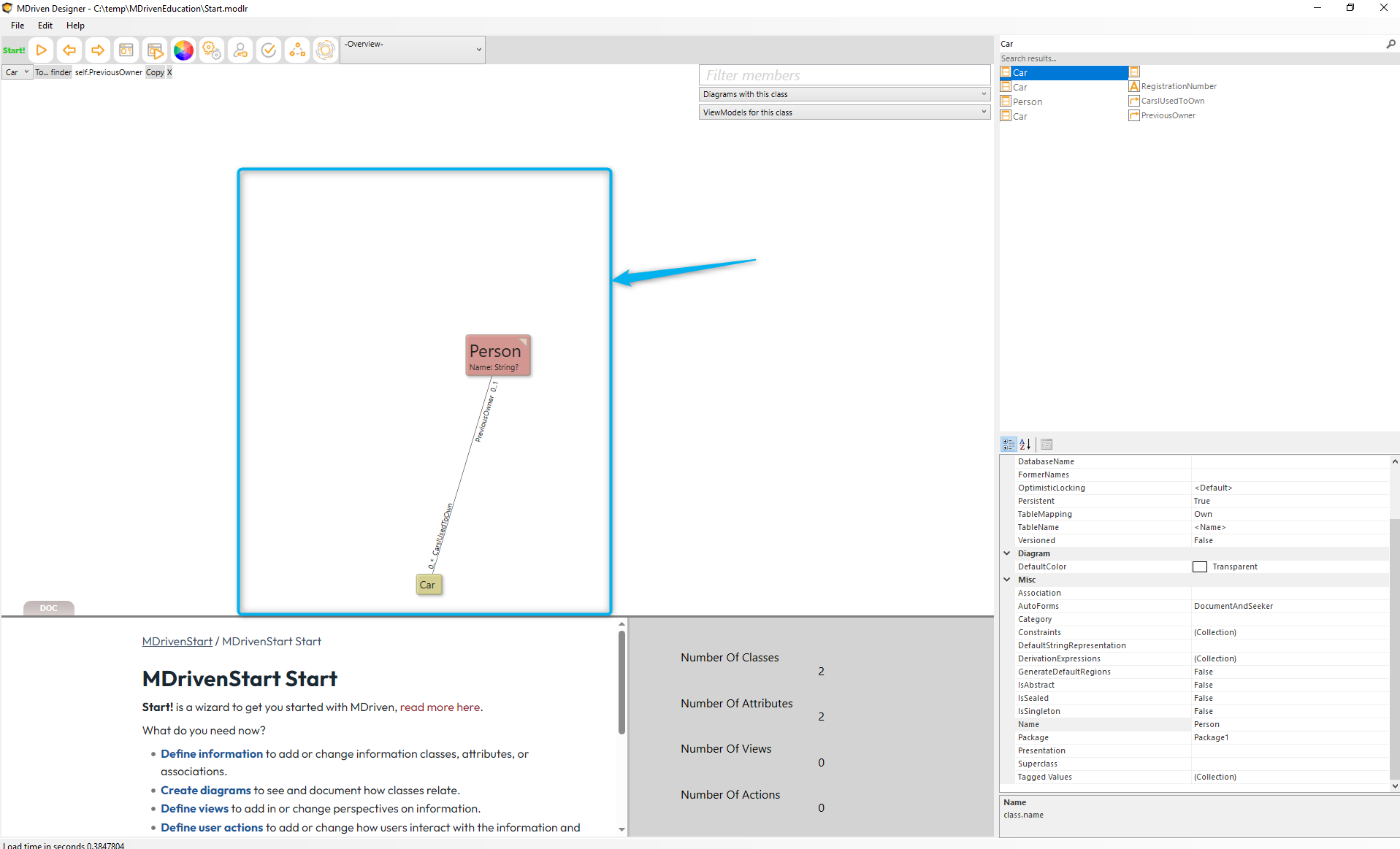
Task: Toggle categorized view in property grid
Action: [x=1009, y=444]
